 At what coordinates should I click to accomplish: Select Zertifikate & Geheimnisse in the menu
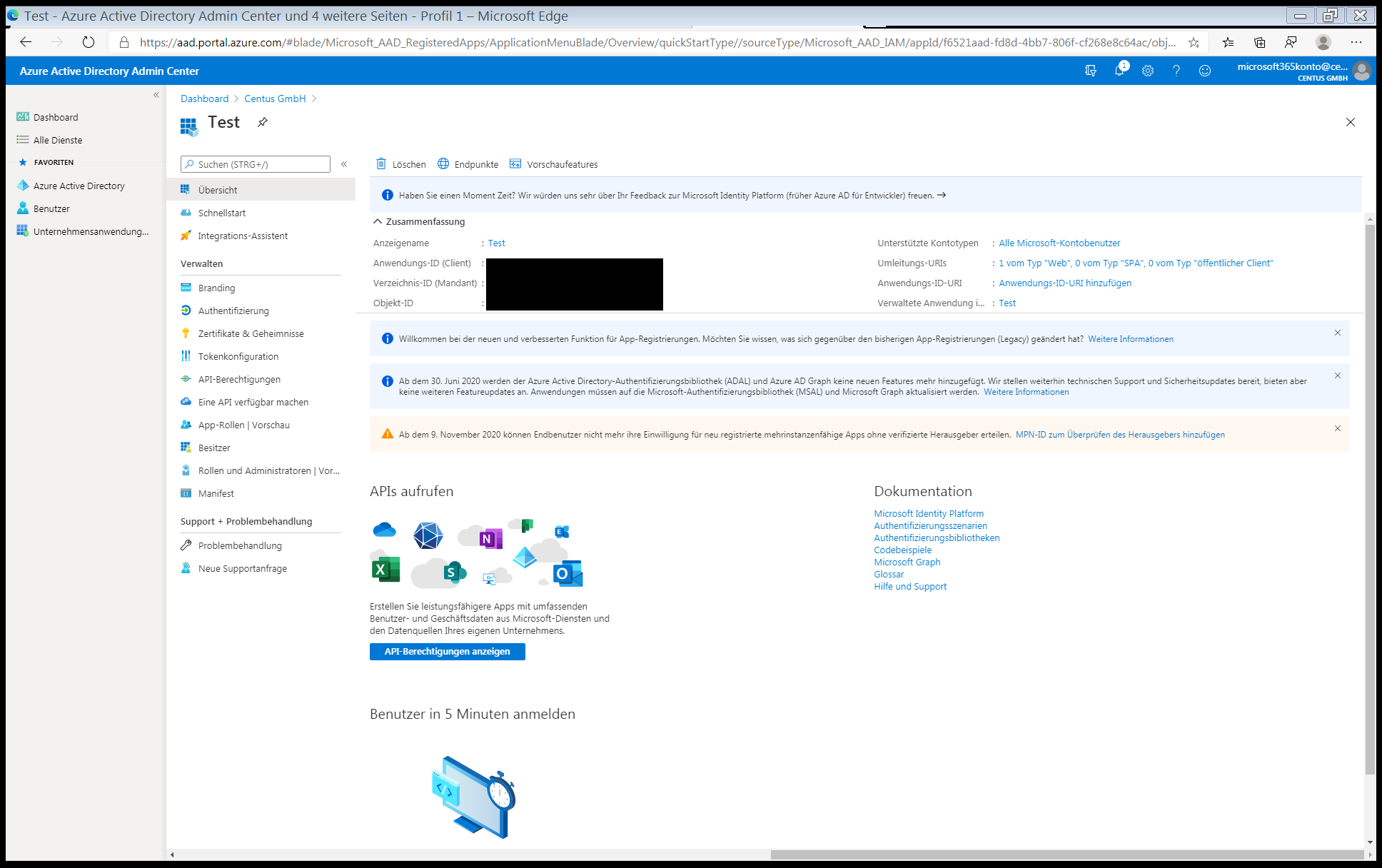(x=251, y=333)
